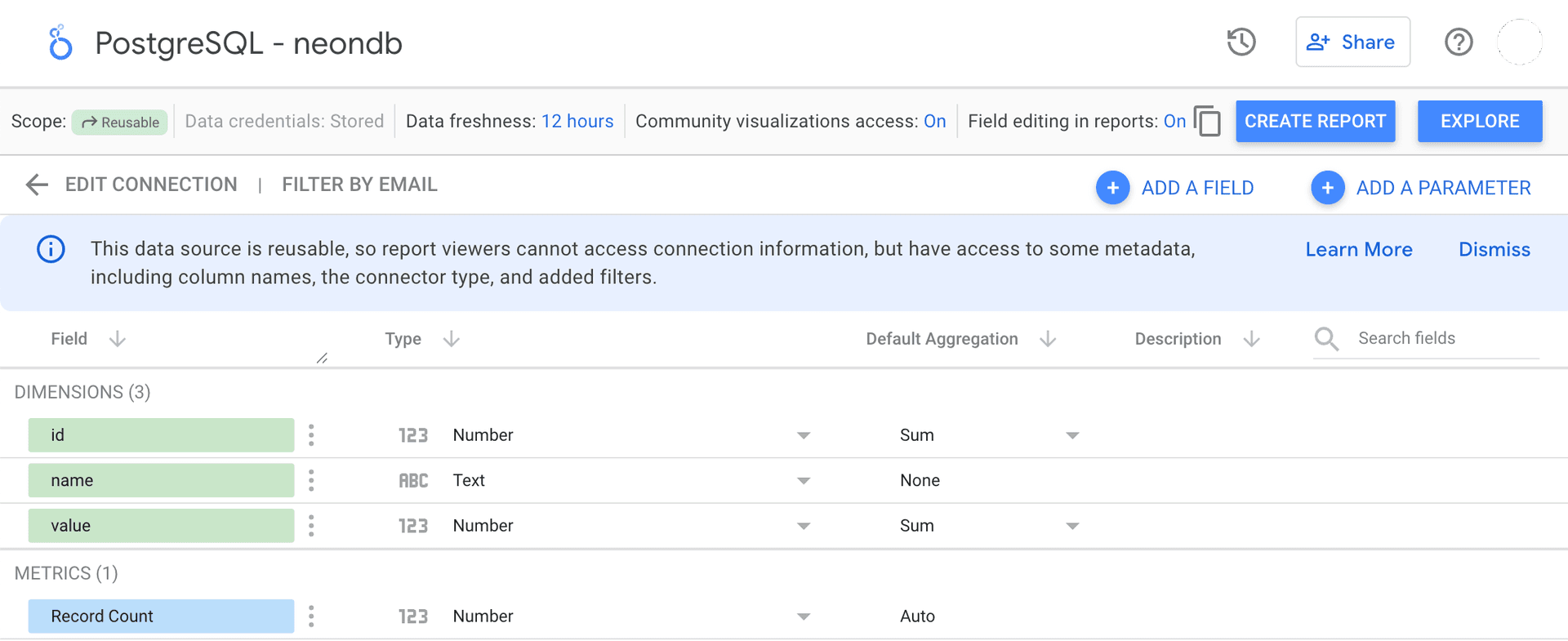This screenshot has width=1568, height=641.
Task: Open Edit Connection
Action: [x=151, y=185]
